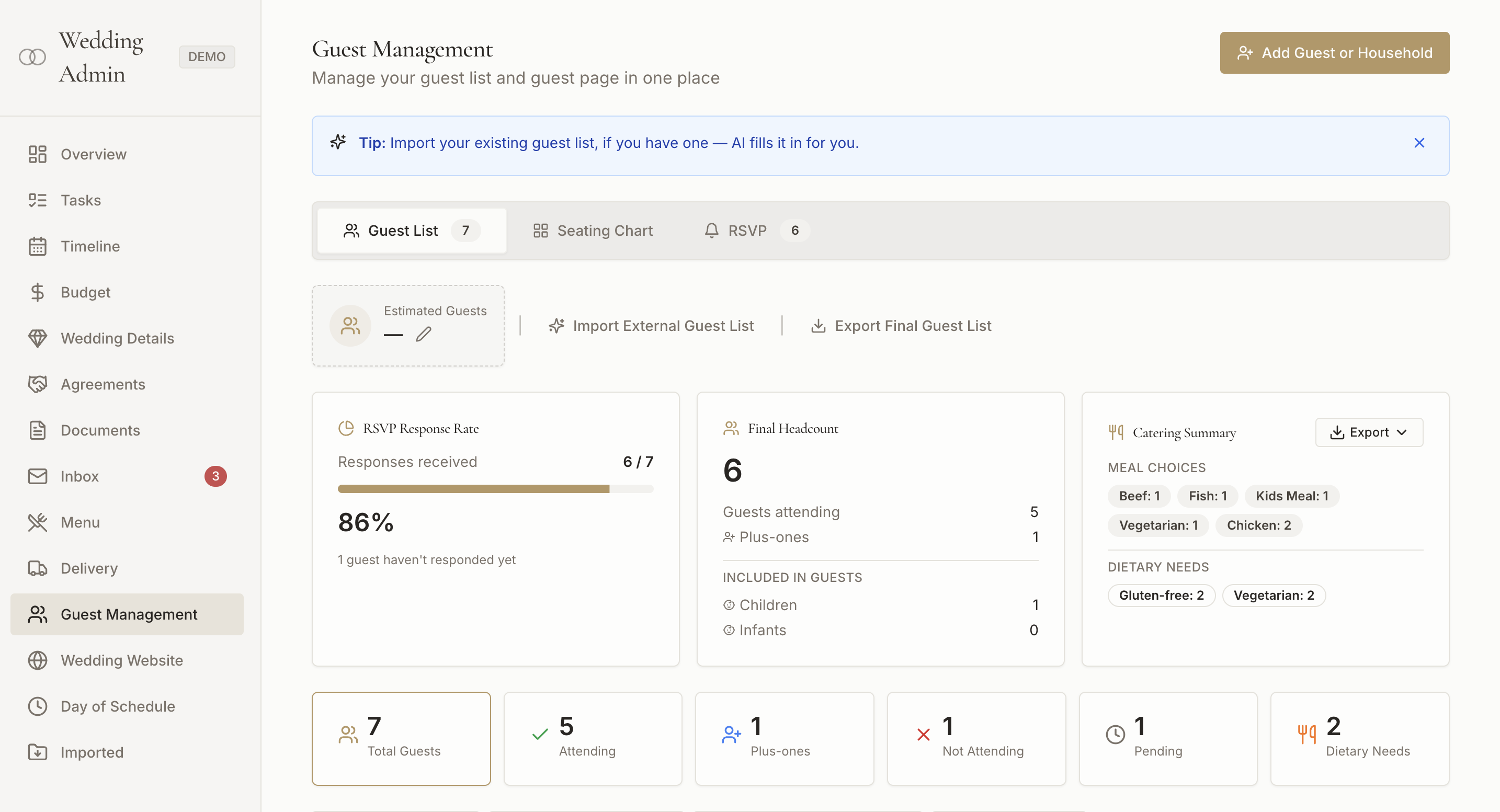Click the pencil icon to edit Estimated Guests
This screenshot has width=1500, height=812.
pos(423,334)
